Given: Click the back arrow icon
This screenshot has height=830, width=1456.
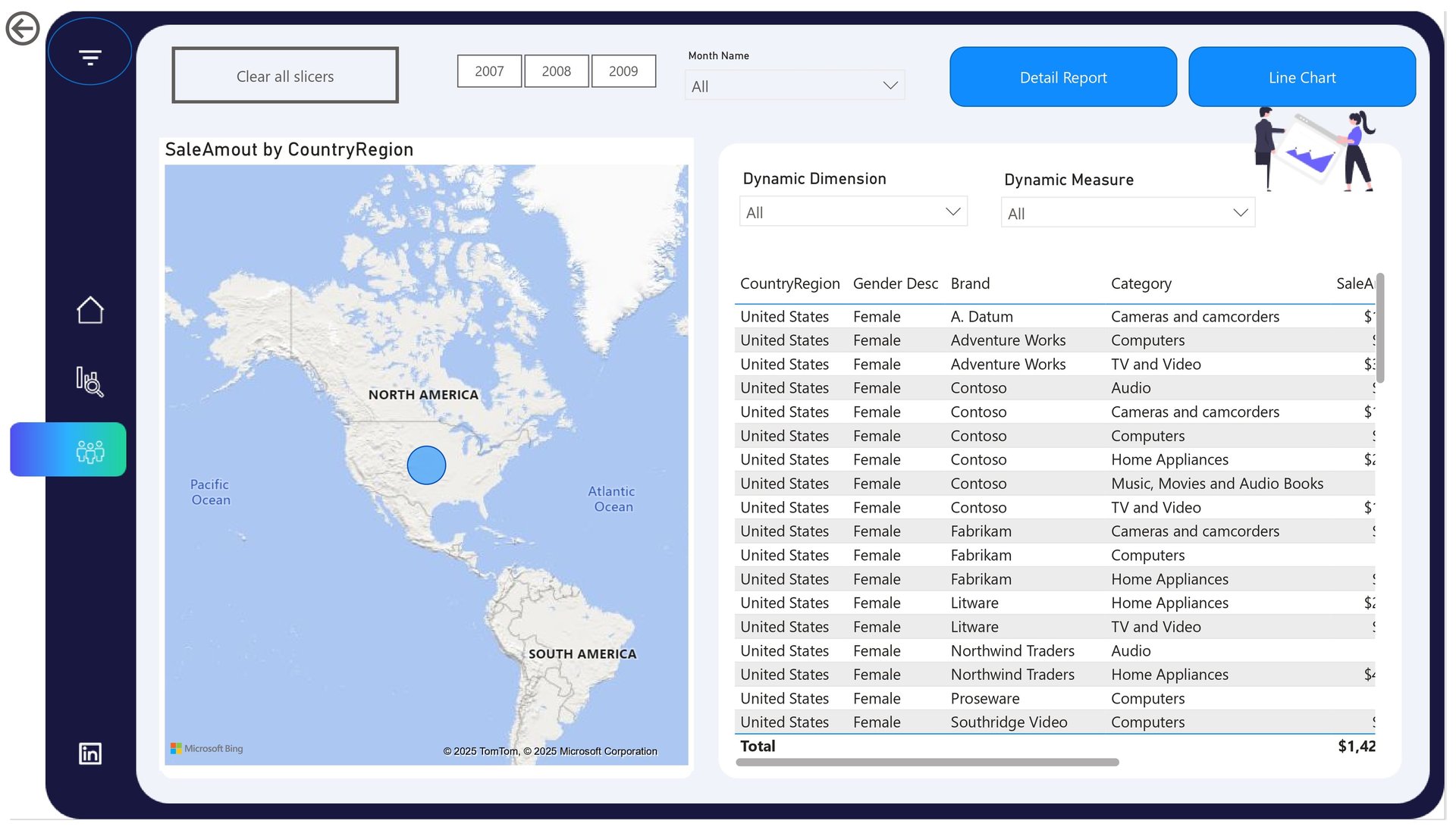Looking at the screenshot, I should point(23,29).
